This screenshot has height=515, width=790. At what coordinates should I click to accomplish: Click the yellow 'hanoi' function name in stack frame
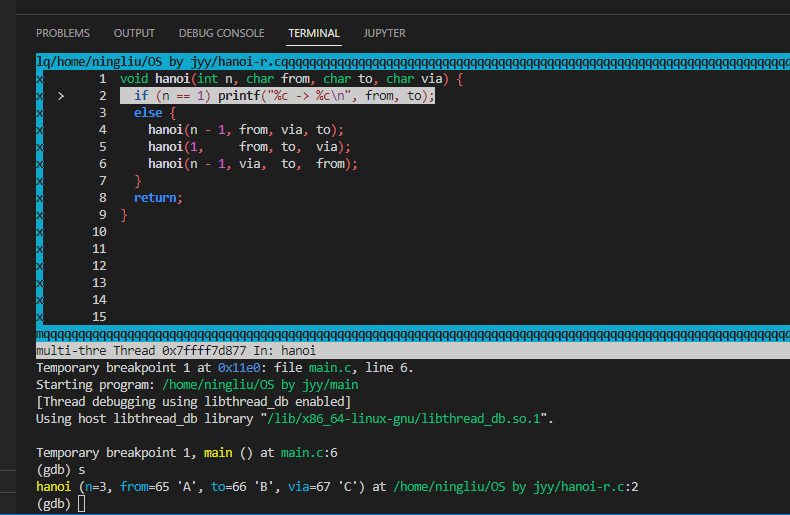pyautogui.click(x=53, y=487)
